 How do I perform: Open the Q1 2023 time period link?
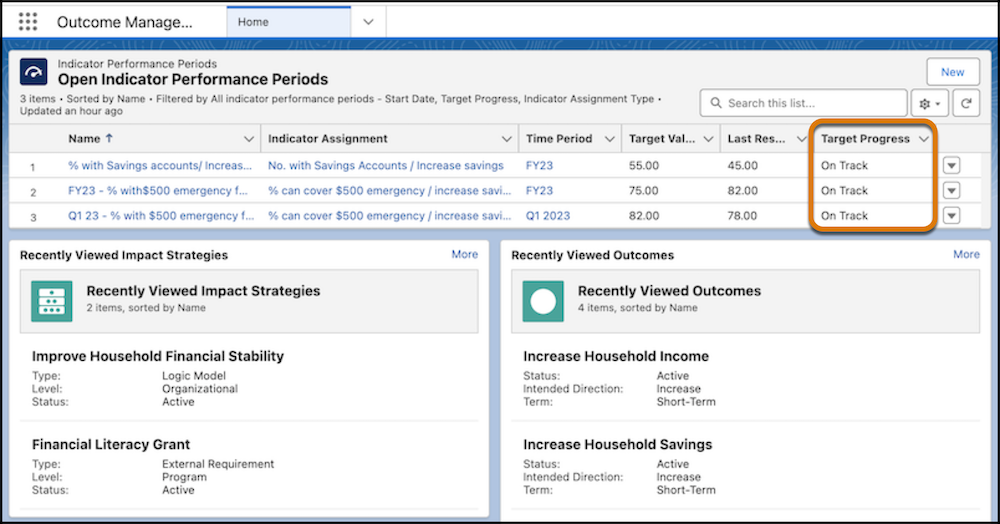pos(548,216)
